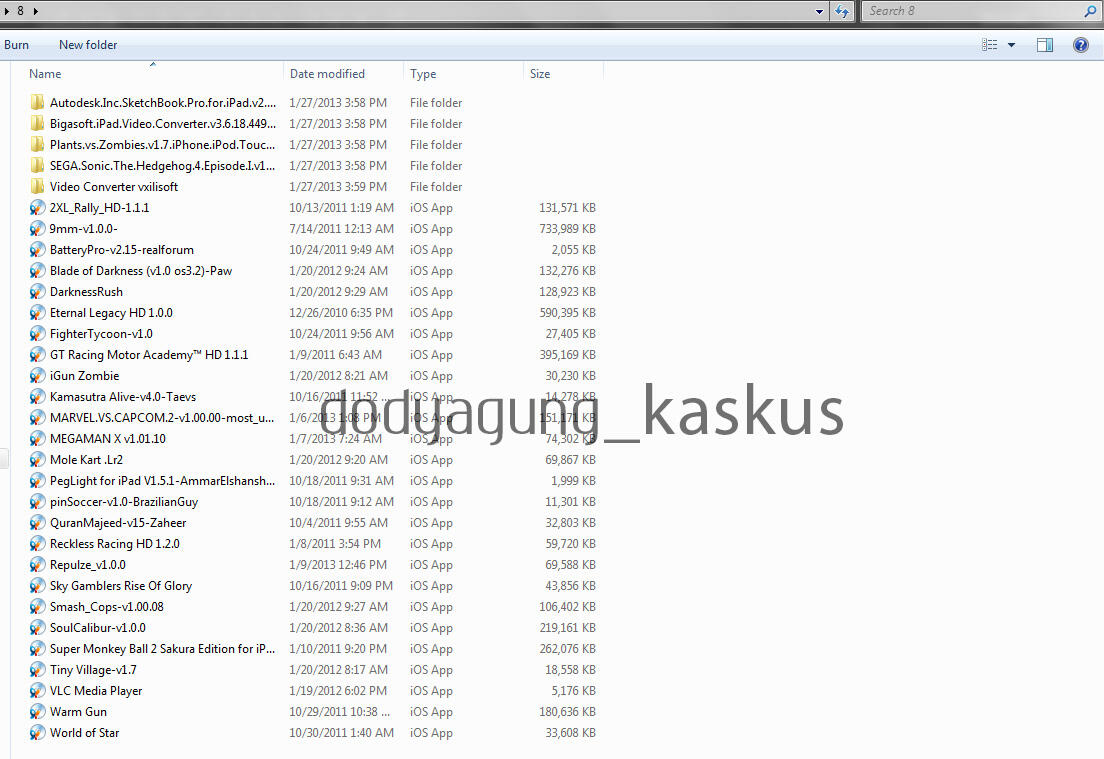Click the Super Monkey Ball 2 Sakura file name

click(x=163, y=649)
